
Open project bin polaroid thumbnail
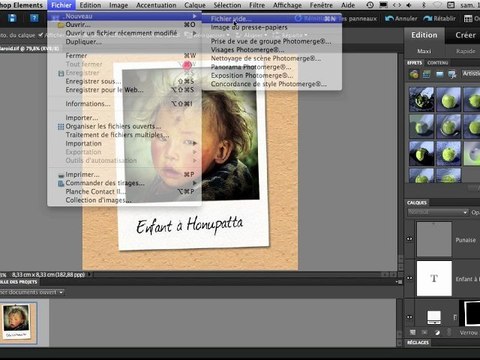pos(16,322)
